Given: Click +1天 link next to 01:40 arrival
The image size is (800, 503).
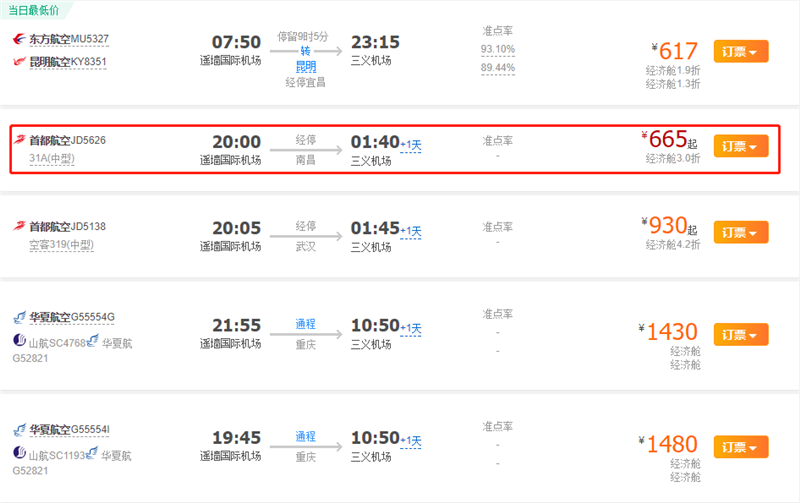Looking at the screenshot, I should coord(411,146).
